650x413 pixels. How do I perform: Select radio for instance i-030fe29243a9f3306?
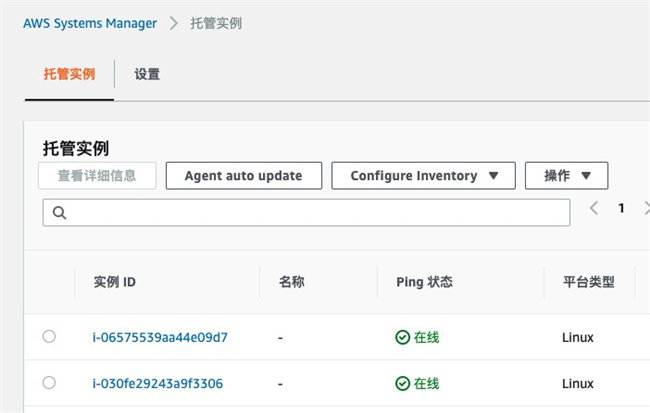pos(49,383)
